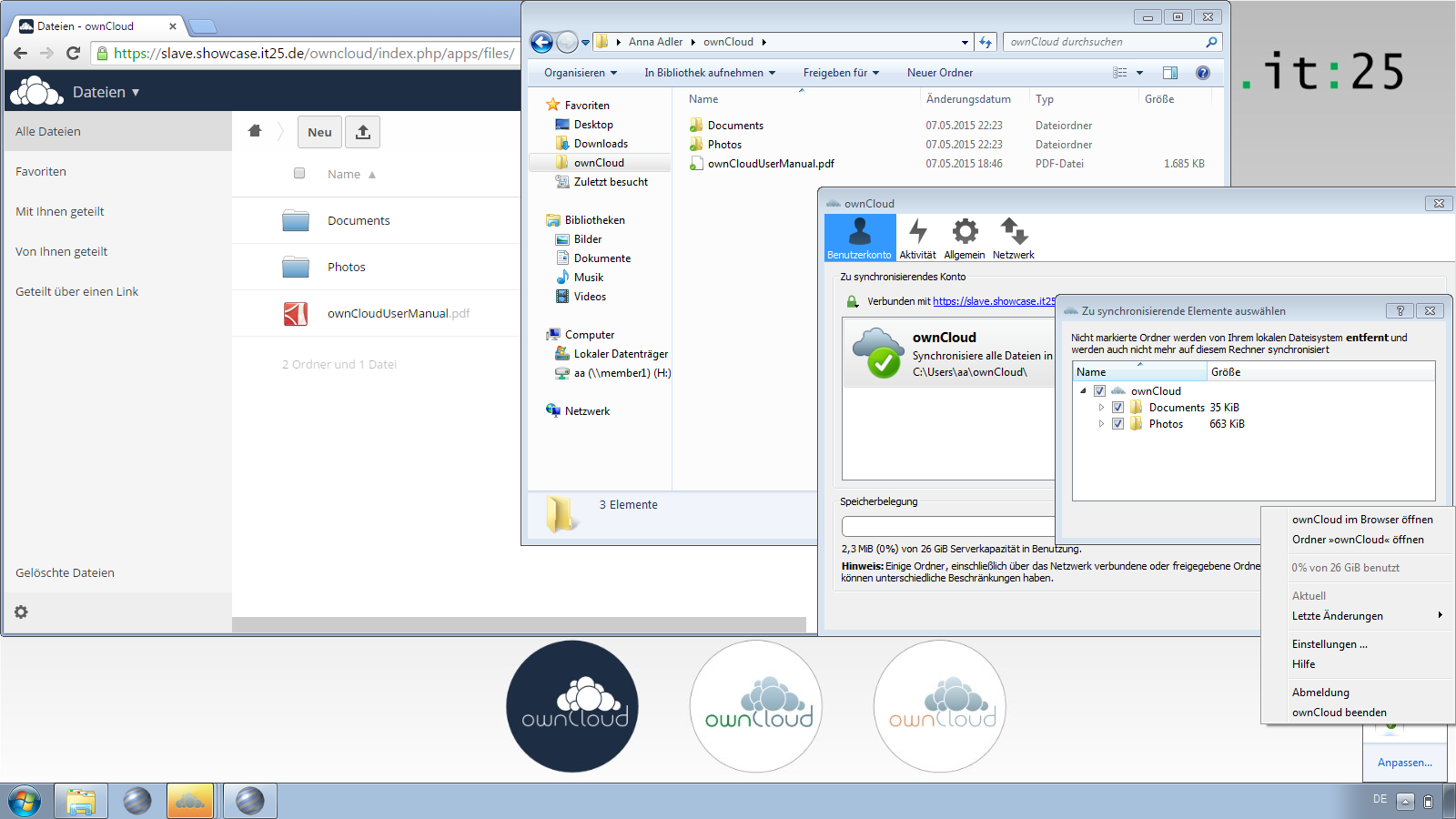Go to ownCloud home folder icon
Viewport: 1456px width, 819px height.
(x=255, y=131)
